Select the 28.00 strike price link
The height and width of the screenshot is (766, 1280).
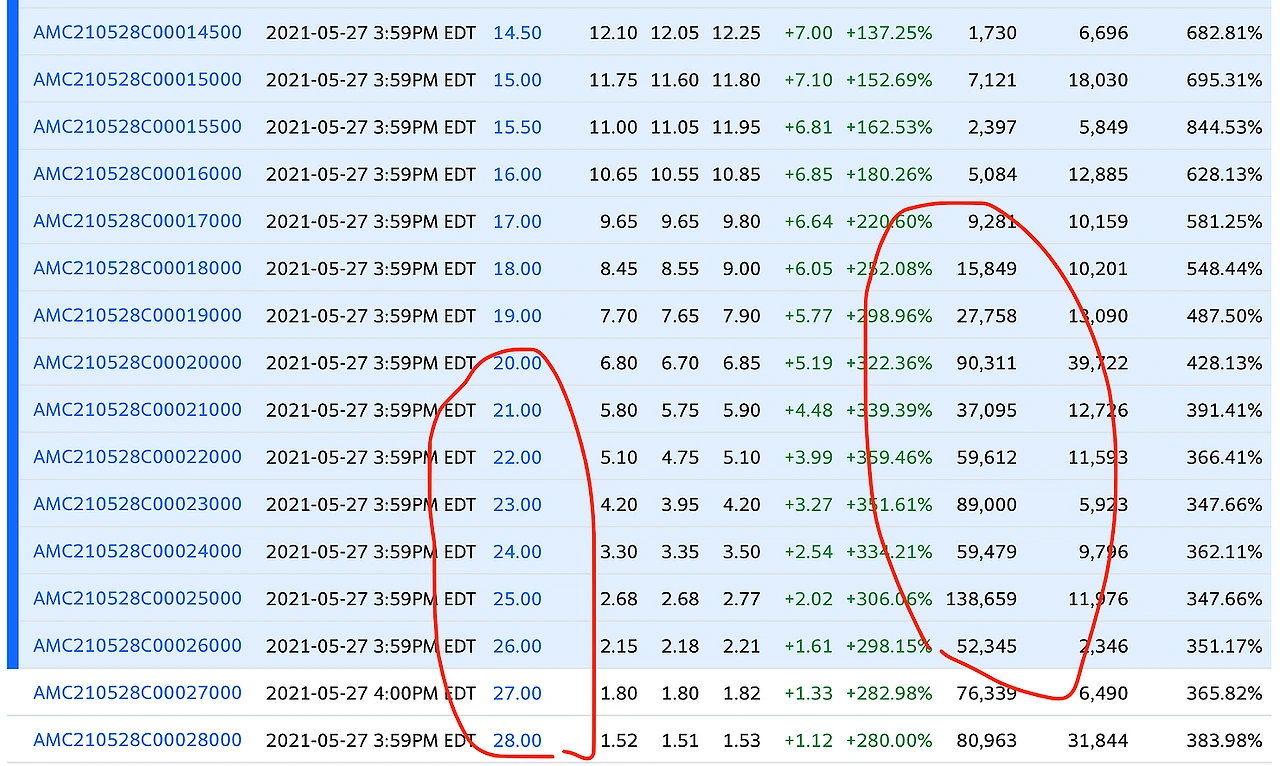pos(517,741)
